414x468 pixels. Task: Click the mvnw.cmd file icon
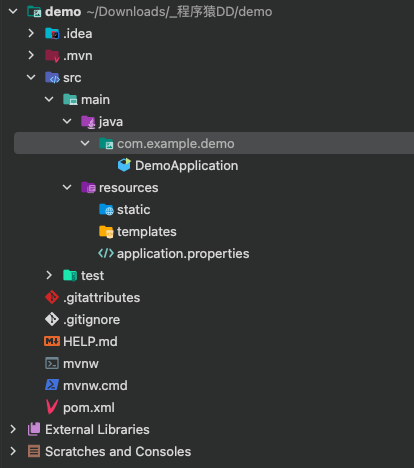[x=52, y=385]
